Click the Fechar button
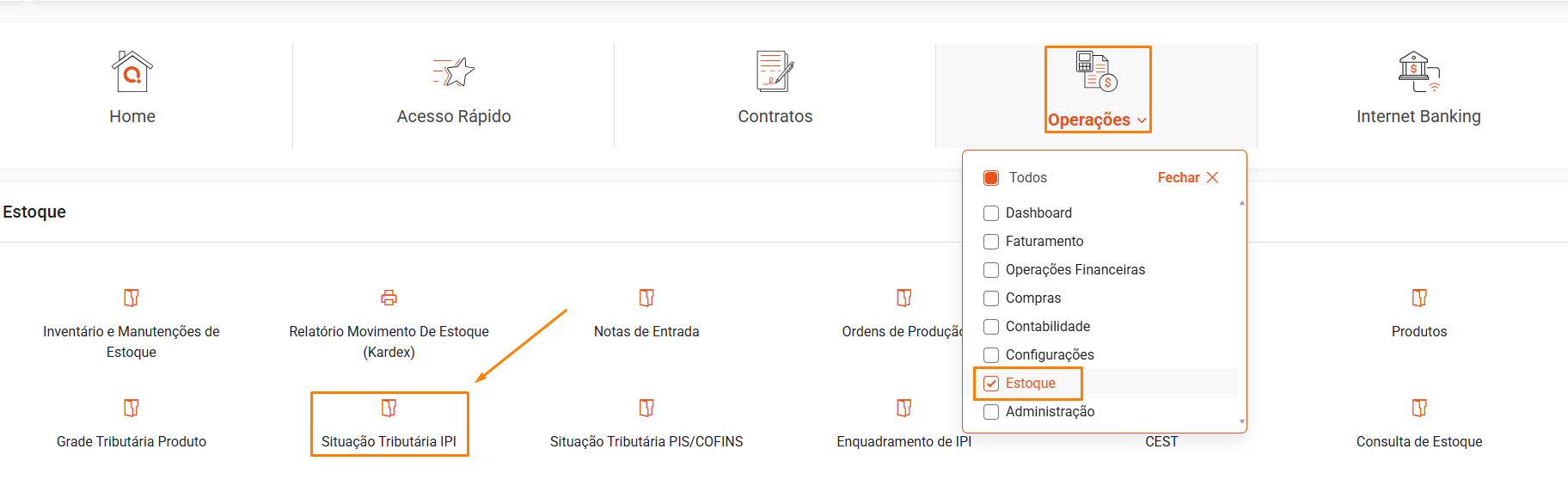The height and width of the screenshot is (492, 1568). tap(1188, 178)
